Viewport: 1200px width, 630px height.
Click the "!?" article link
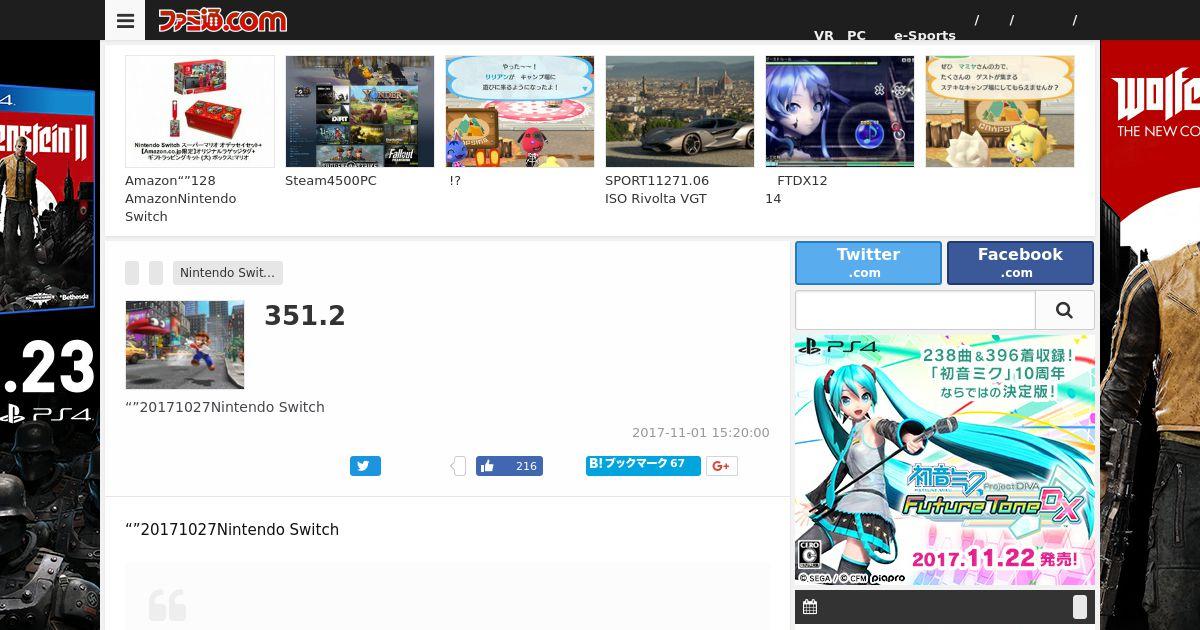(x=455, y=181)
